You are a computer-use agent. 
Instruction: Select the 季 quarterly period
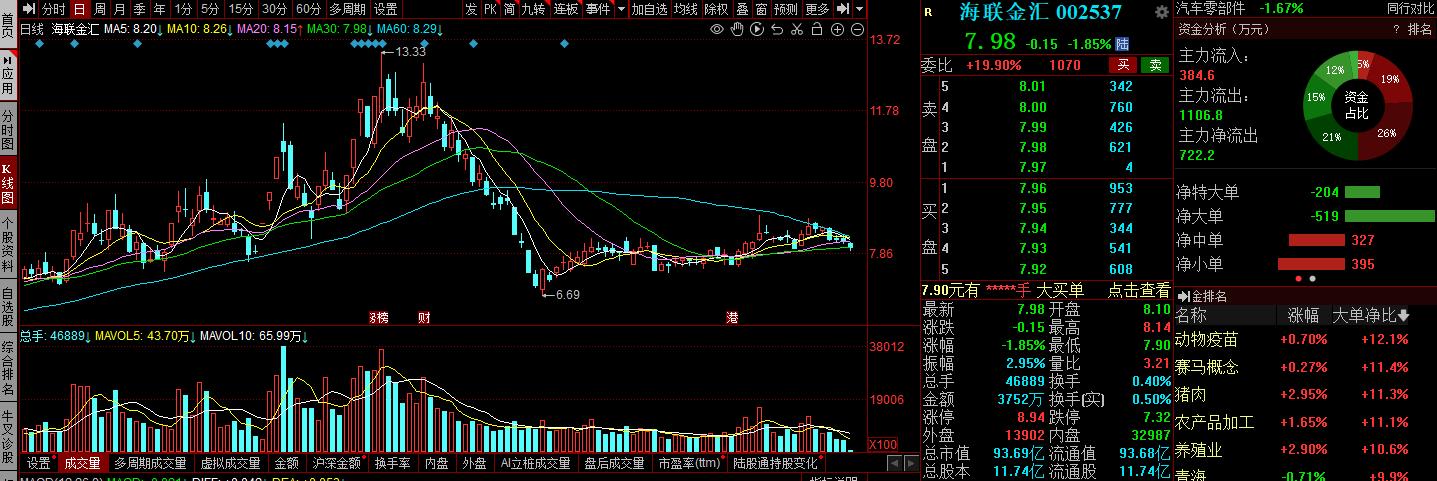(x=140, y=9)
